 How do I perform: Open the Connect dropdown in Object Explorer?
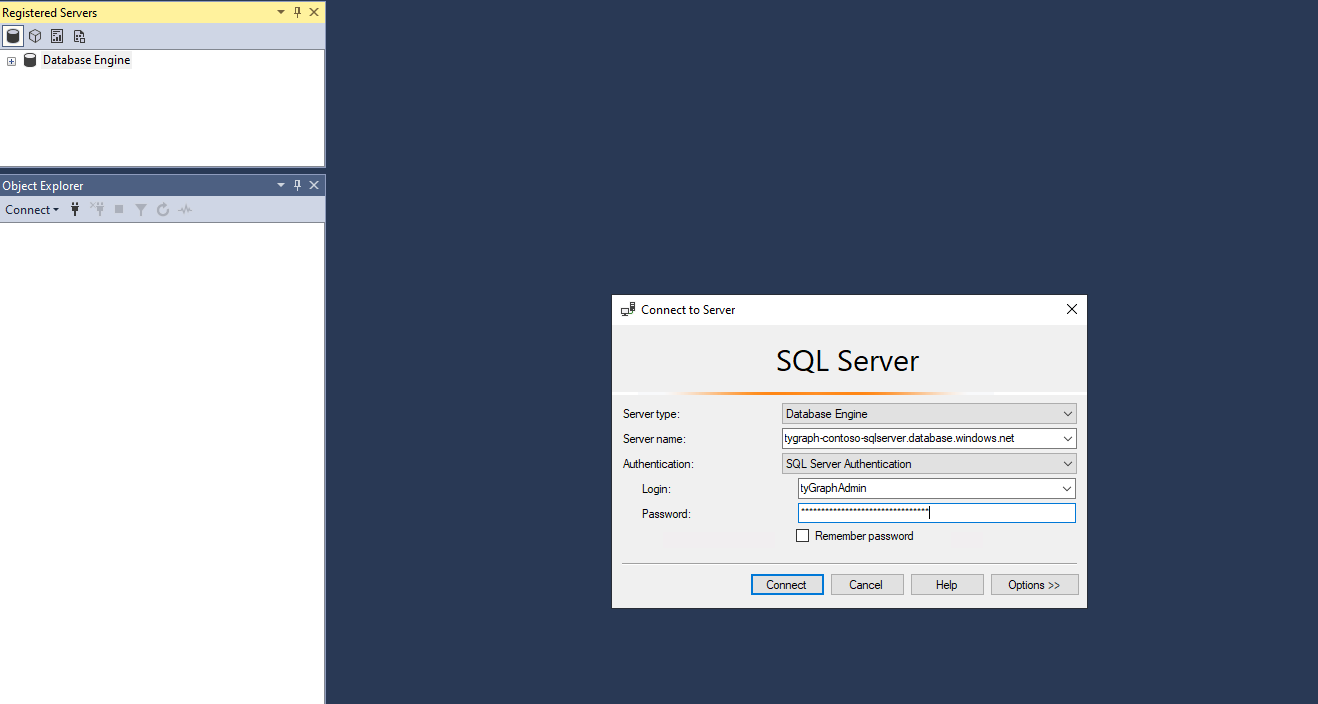pos(32,210)
